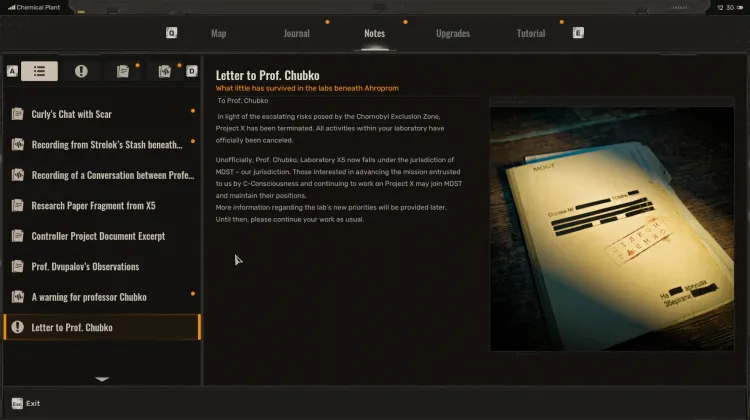This screenshot has width=750, height=420.
Task: Click audio icon beside A warning for professor
Action: pyautogui.click(x=18, y=297)
